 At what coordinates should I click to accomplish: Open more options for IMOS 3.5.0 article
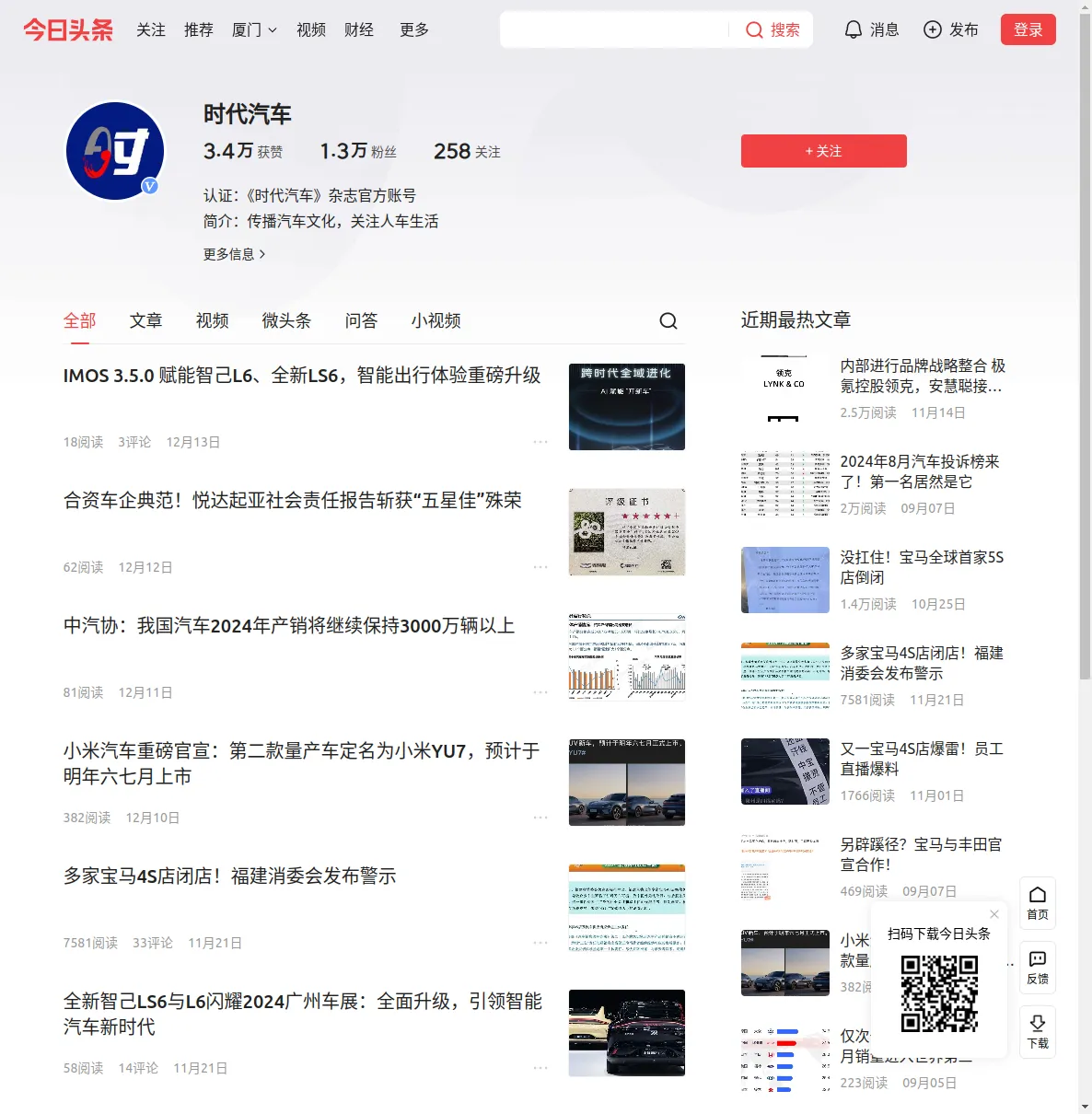tap(540, 442)
